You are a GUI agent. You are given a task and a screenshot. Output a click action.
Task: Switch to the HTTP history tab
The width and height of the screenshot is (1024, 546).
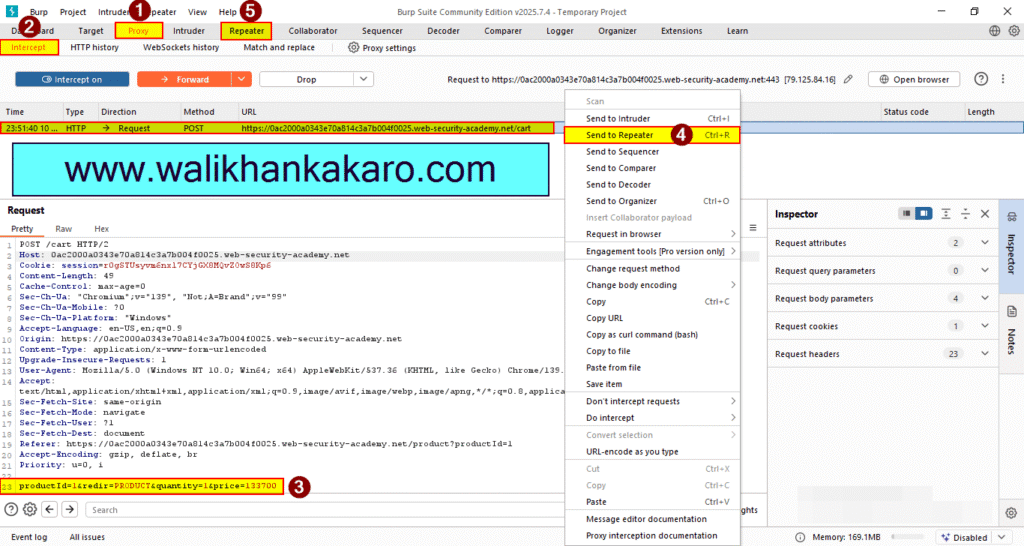pos(94,48)
